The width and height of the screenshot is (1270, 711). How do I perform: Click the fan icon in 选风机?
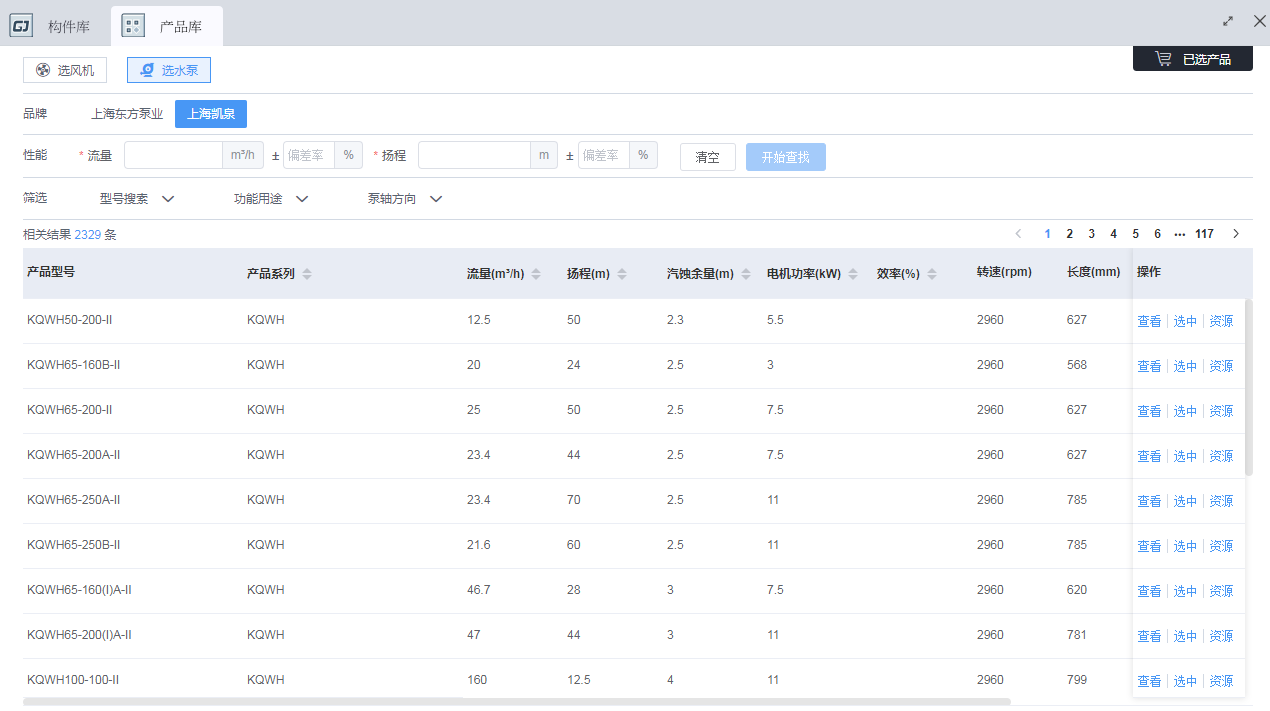tap(43, 70)
